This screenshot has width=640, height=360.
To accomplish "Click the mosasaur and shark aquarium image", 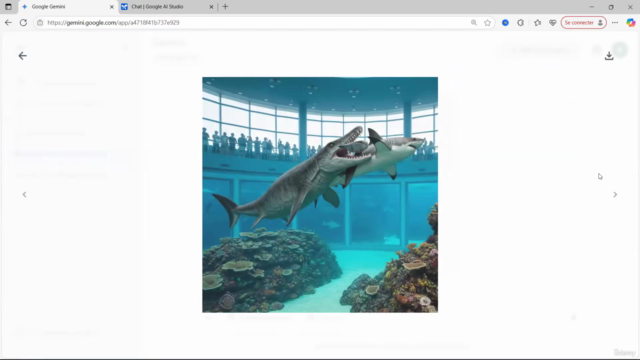I will [320, 195].
